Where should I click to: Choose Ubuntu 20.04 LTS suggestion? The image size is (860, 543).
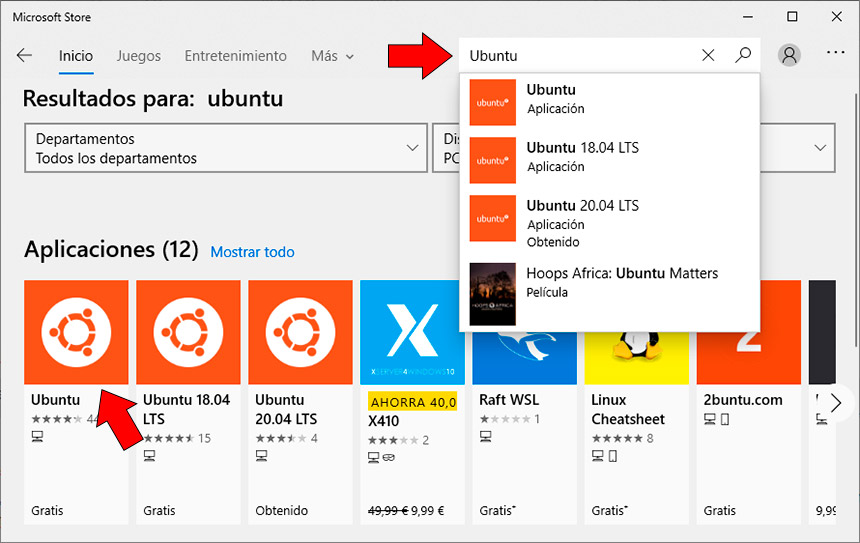609,220
